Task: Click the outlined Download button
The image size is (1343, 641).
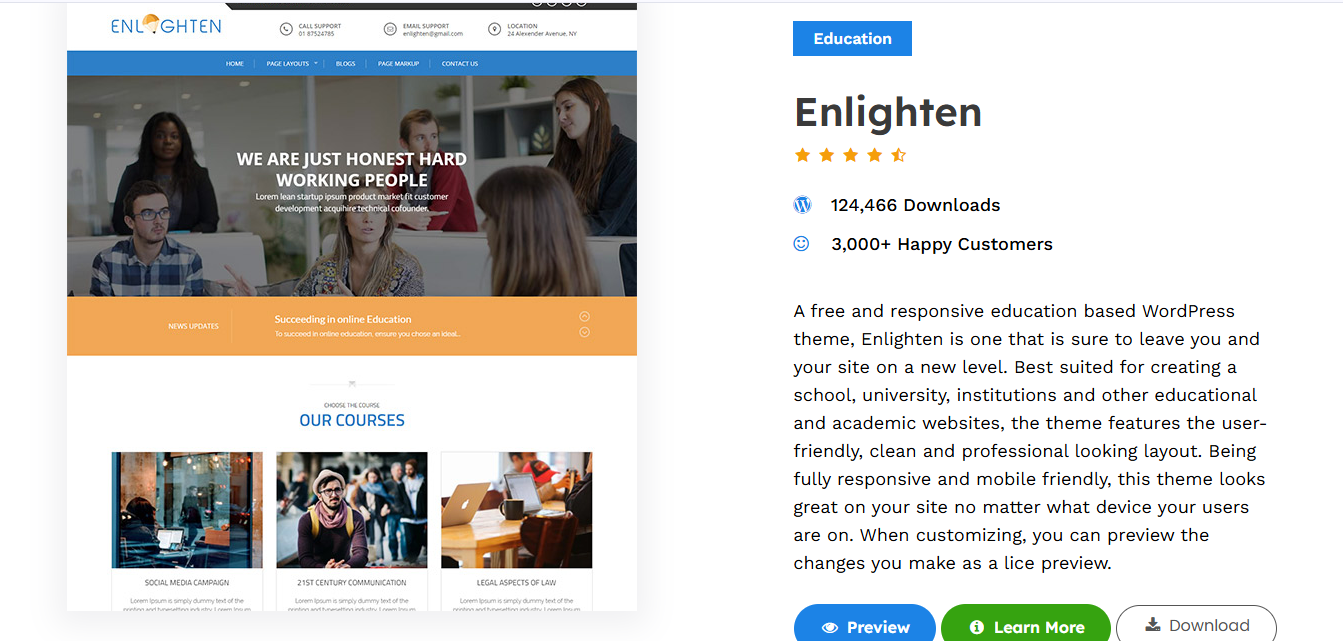Action: [x=1196, y=624]
